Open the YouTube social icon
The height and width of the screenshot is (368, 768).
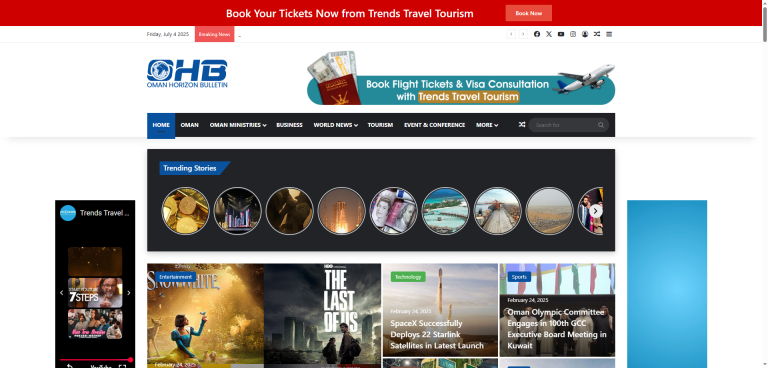pyautogui.click(x=561, y=34)
